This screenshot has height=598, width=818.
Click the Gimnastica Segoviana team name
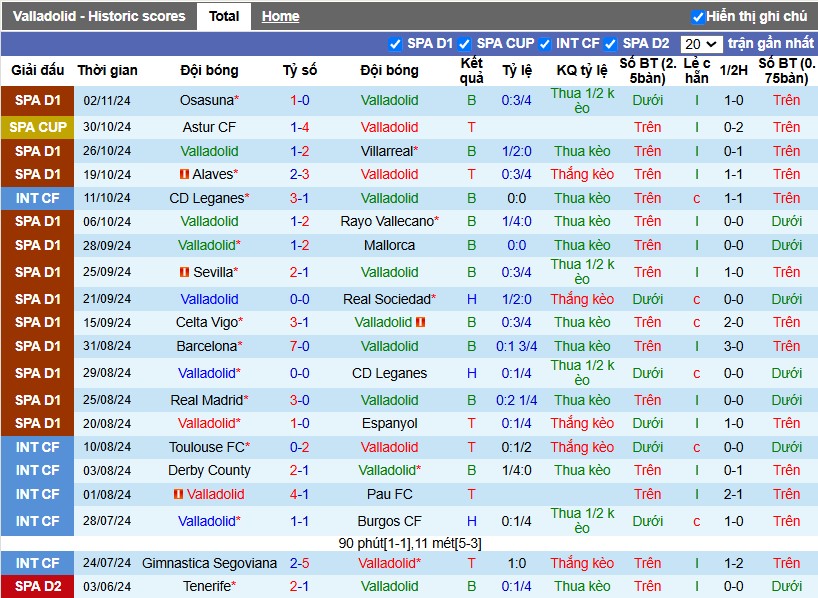click(x=209, y=563)
